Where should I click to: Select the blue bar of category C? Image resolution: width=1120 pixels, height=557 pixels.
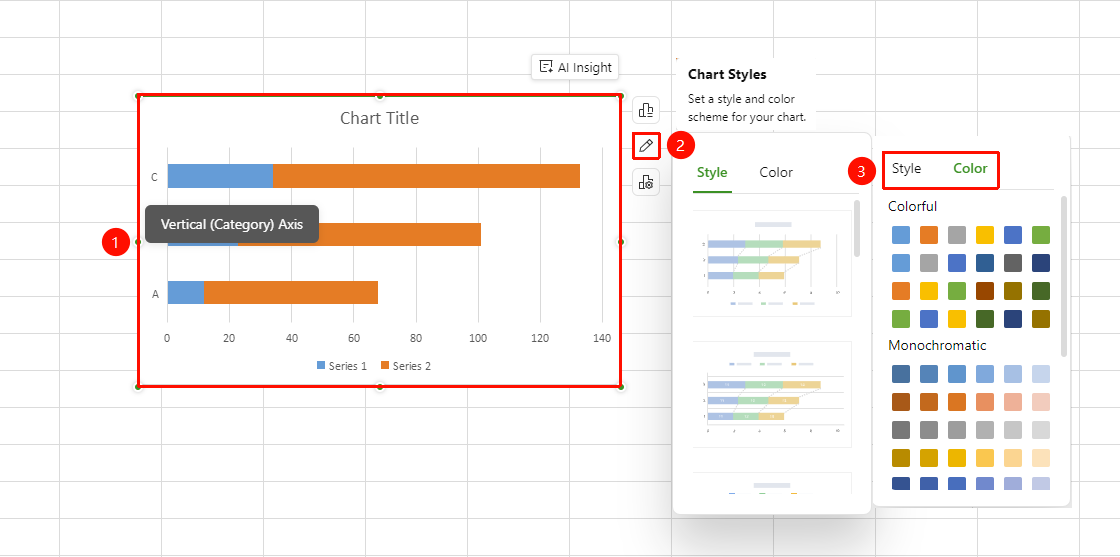(220, 176)
